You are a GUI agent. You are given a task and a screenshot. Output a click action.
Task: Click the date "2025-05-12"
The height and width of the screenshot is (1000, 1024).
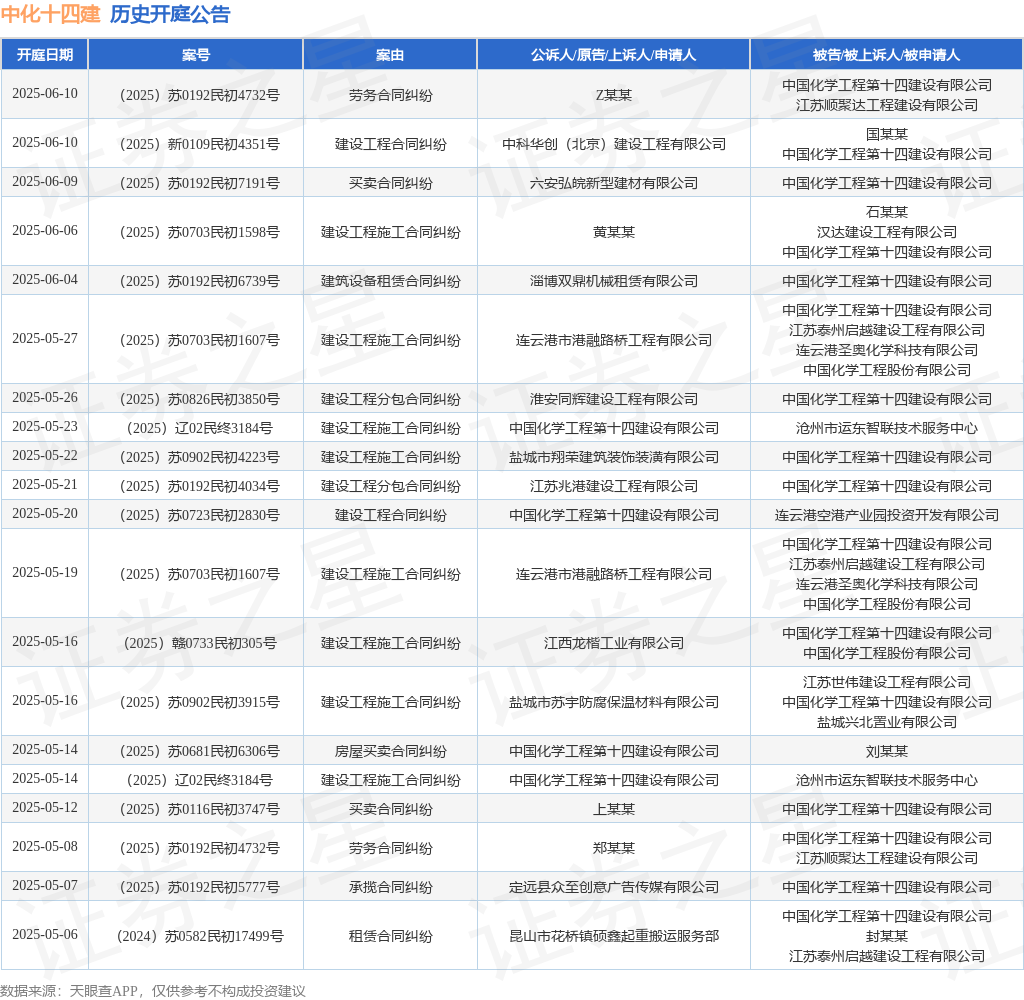coord(44,807)
